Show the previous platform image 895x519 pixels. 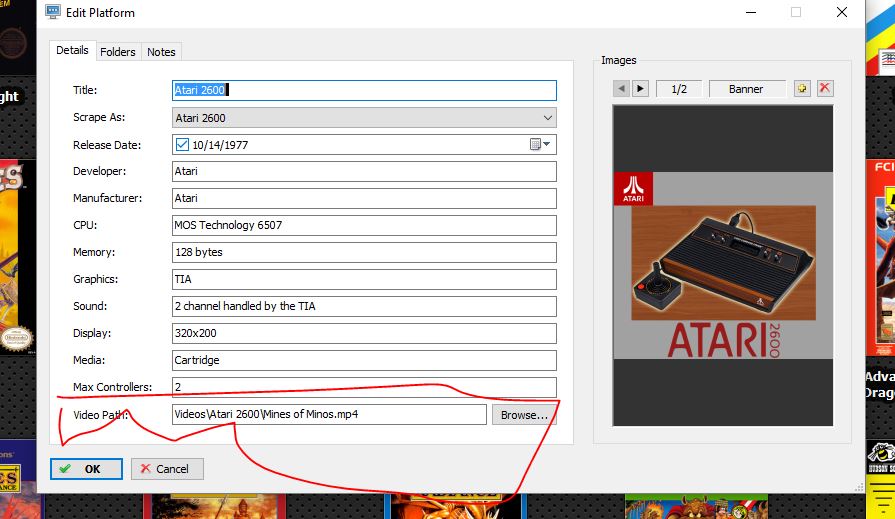point(622,89)
